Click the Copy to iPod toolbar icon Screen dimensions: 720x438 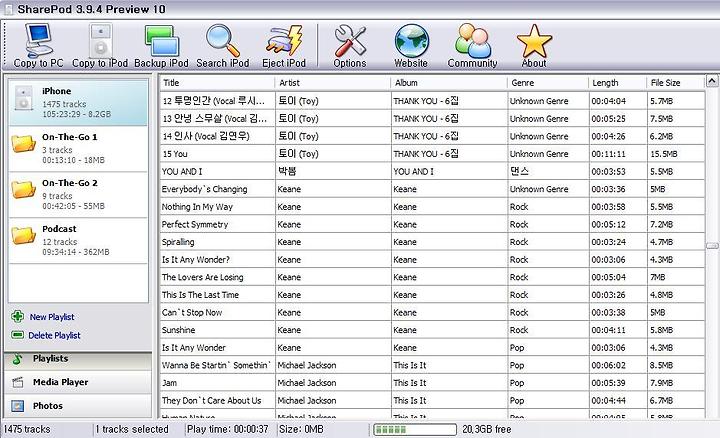100,46
